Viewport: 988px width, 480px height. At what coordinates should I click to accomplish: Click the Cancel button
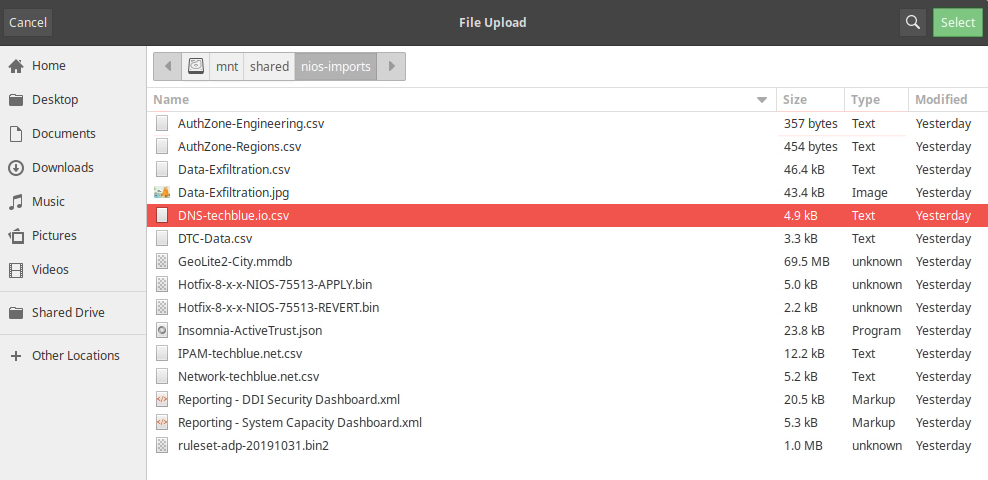pyautogui.click(x=28, y=22)
